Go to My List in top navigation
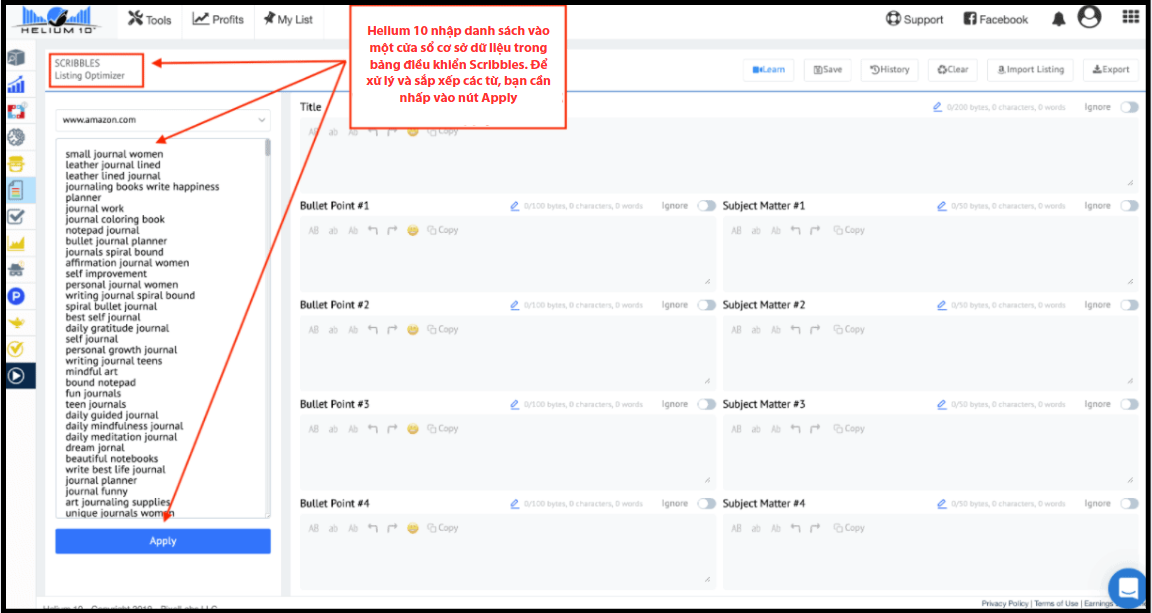 pyautogui.click(x=288, y=19)
